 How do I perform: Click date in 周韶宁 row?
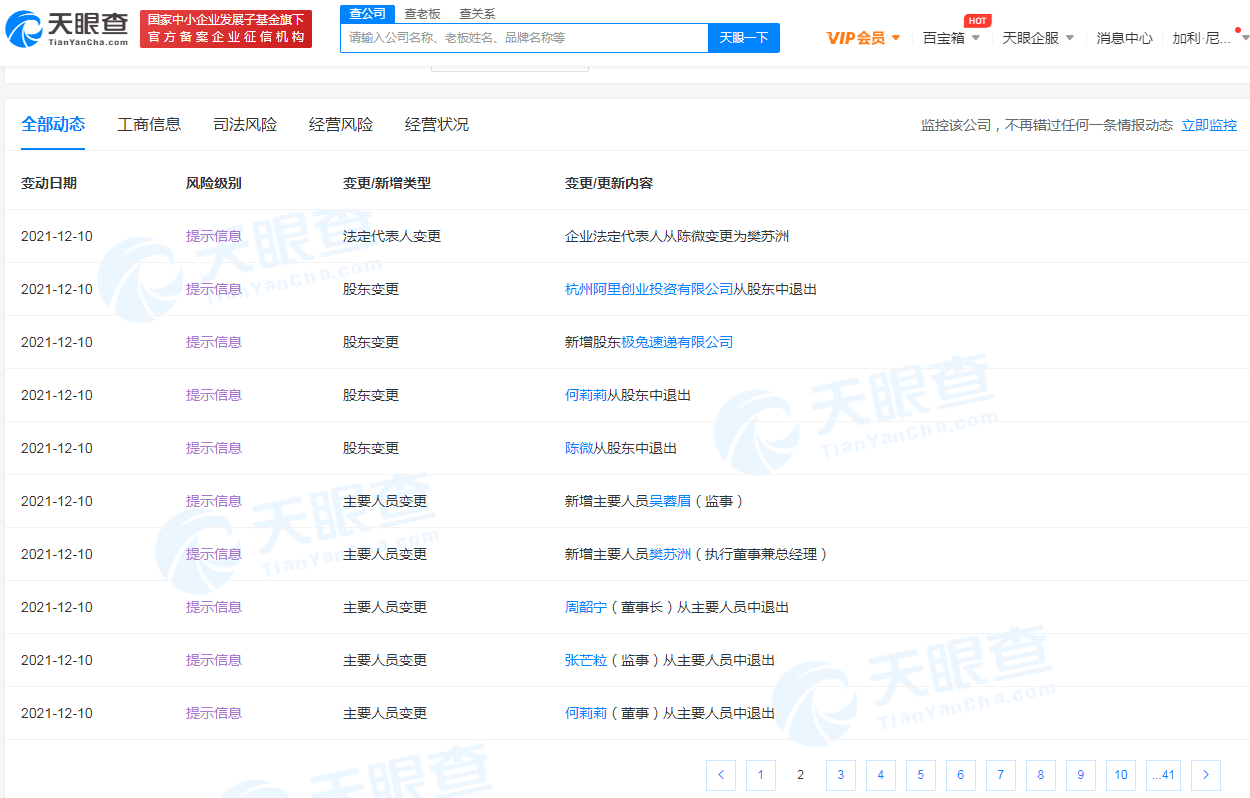(57, 607)
